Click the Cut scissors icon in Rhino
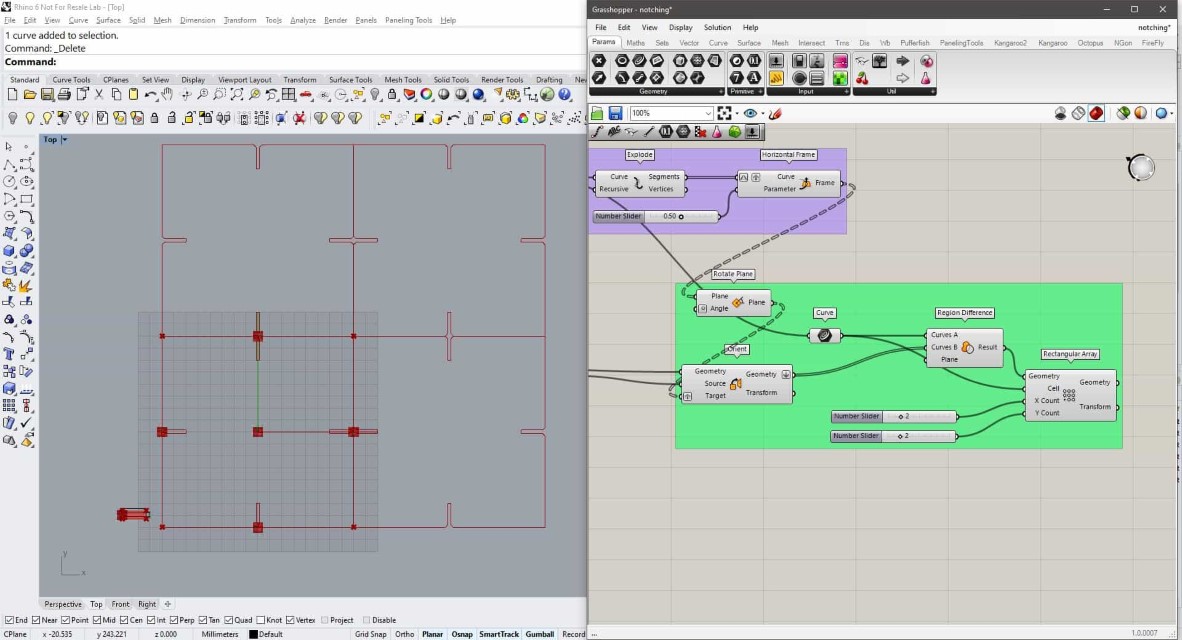This screenshot has height=640, width=1182. (99, 95)
